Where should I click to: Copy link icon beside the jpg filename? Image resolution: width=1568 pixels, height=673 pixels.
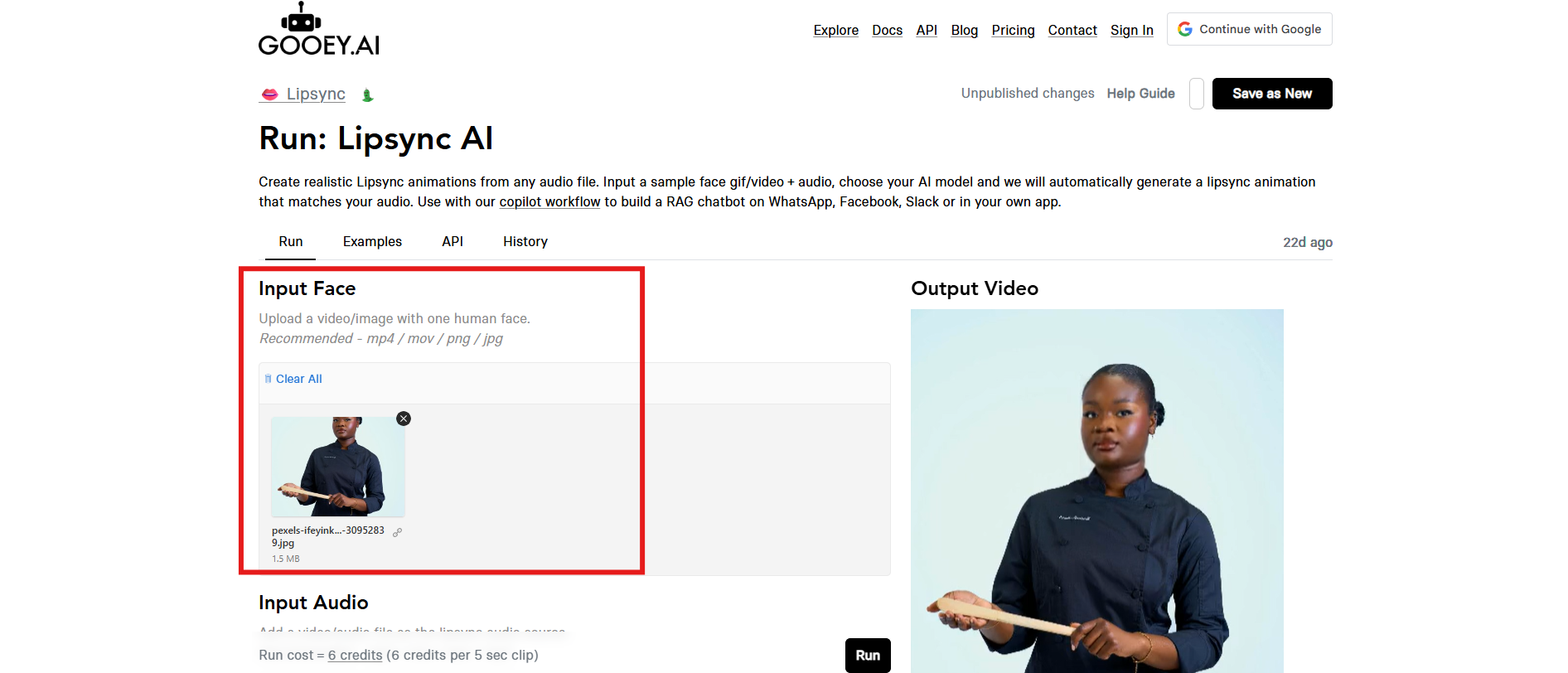pos(398,532)
